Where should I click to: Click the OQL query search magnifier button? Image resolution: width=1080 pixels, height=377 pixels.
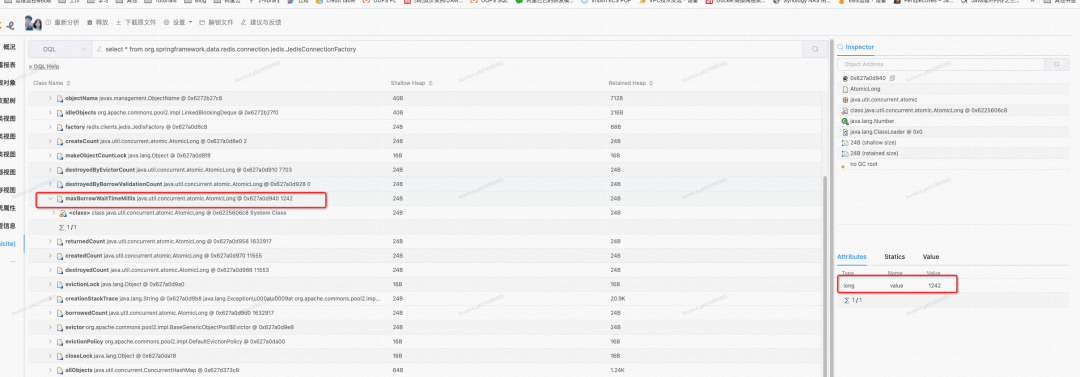815,50
